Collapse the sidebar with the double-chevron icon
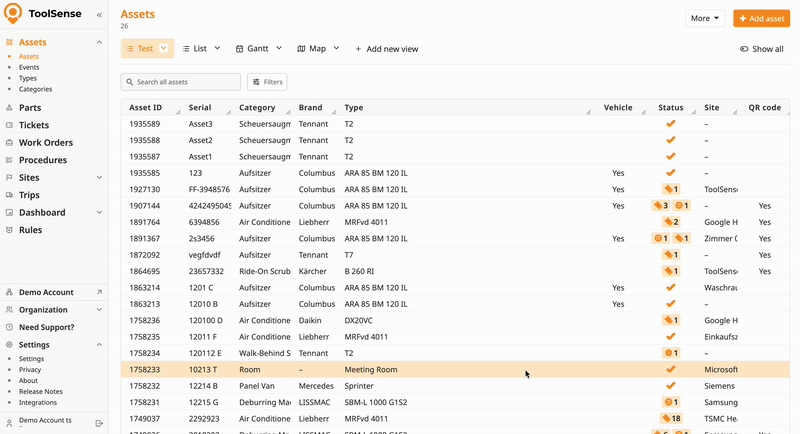 pos(99,15)
